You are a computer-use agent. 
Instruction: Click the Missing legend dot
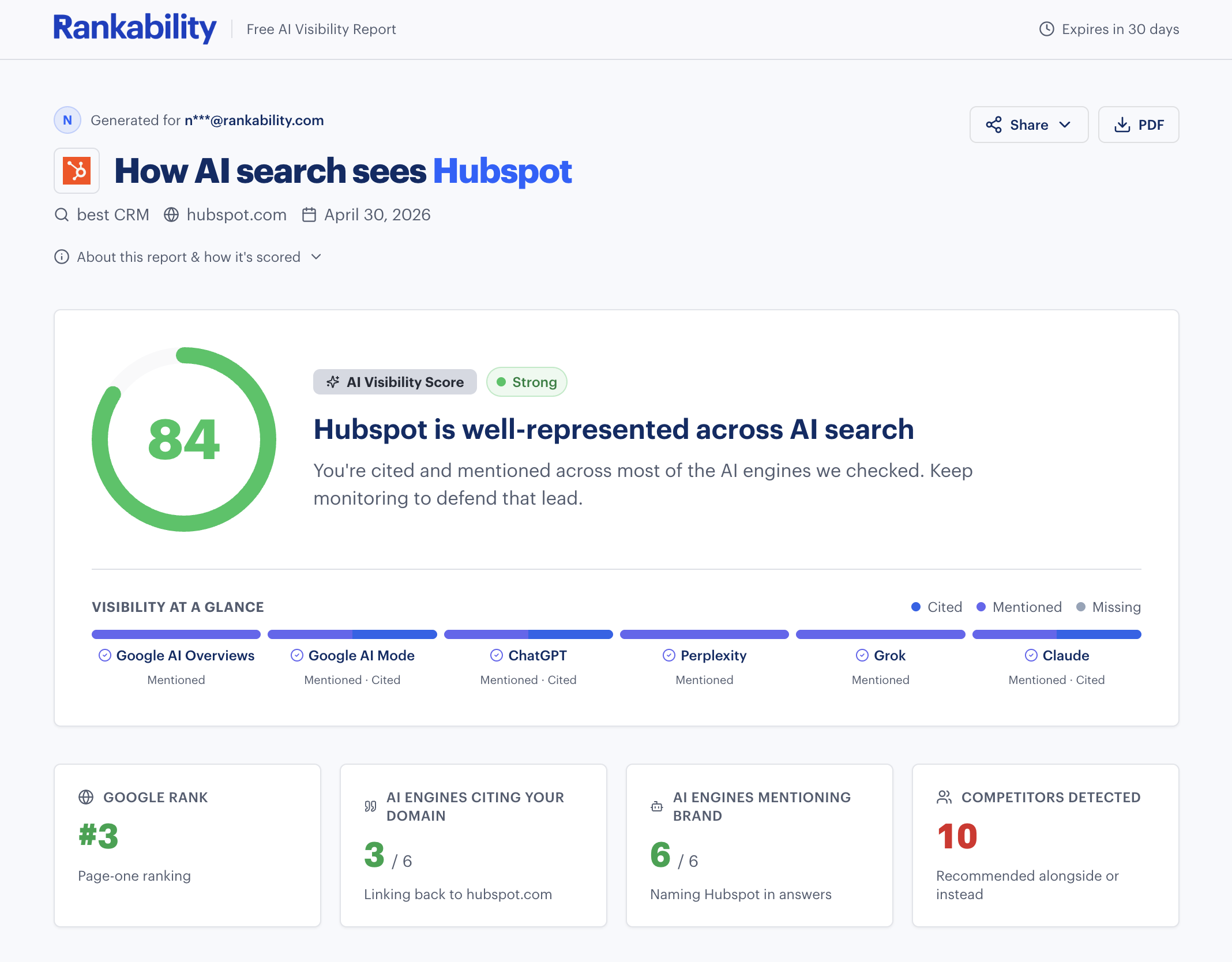[1080, 607]
